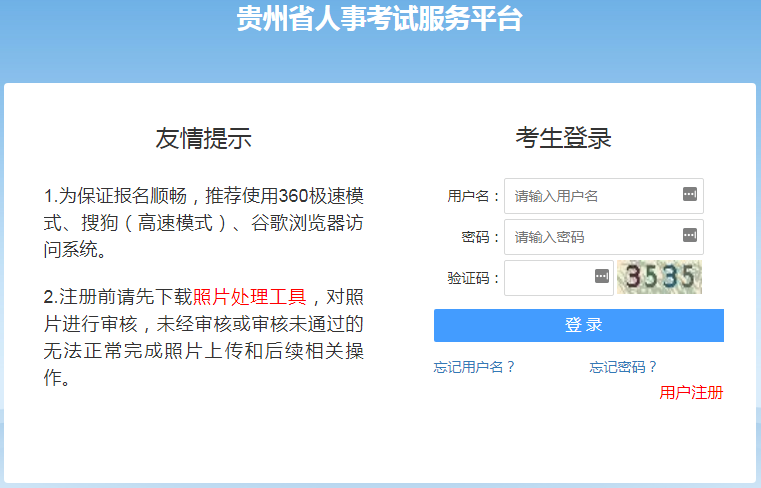Go to 用户注册 registration link

[x=691, y=392]
